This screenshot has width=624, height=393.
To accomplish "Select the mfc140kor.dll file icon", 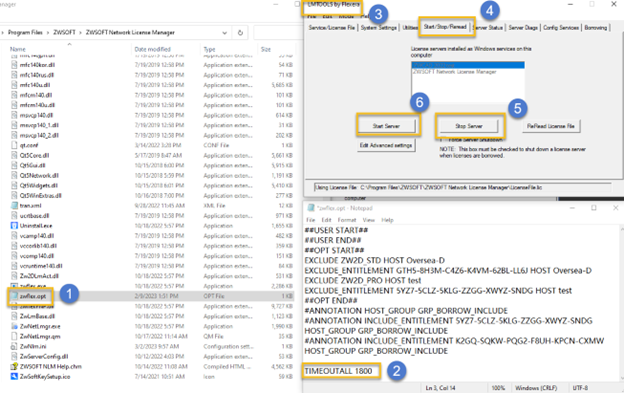I will 14,65.
